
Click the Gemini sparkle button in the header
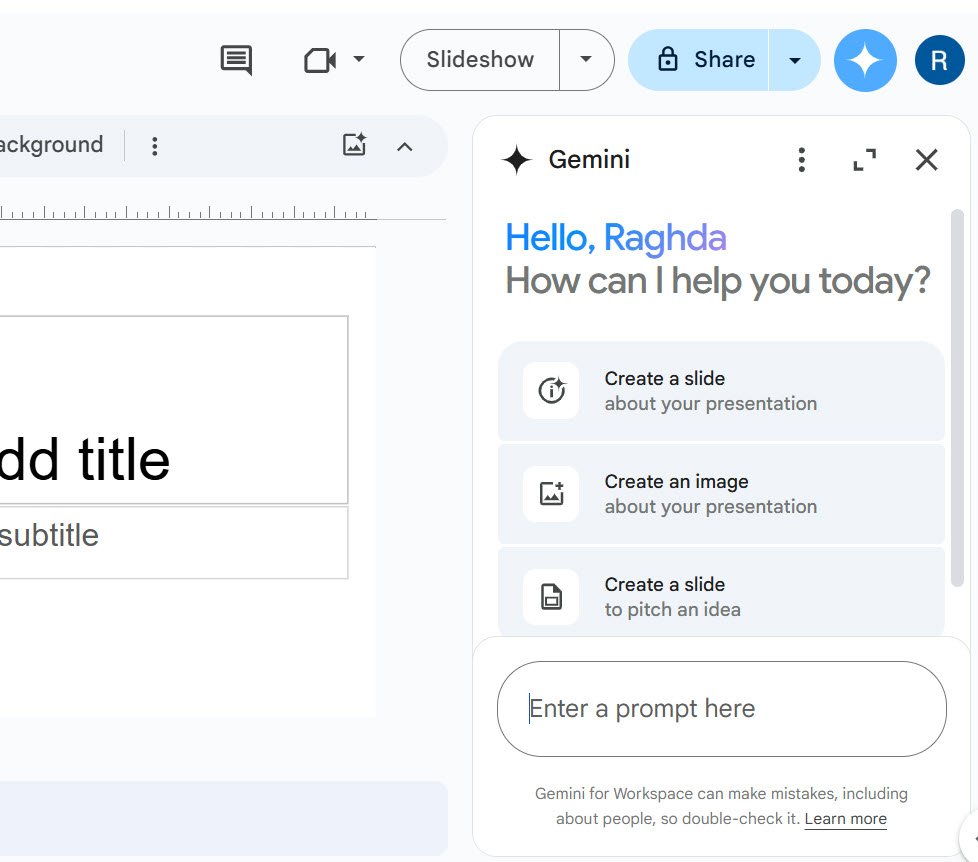coord(865,60)
